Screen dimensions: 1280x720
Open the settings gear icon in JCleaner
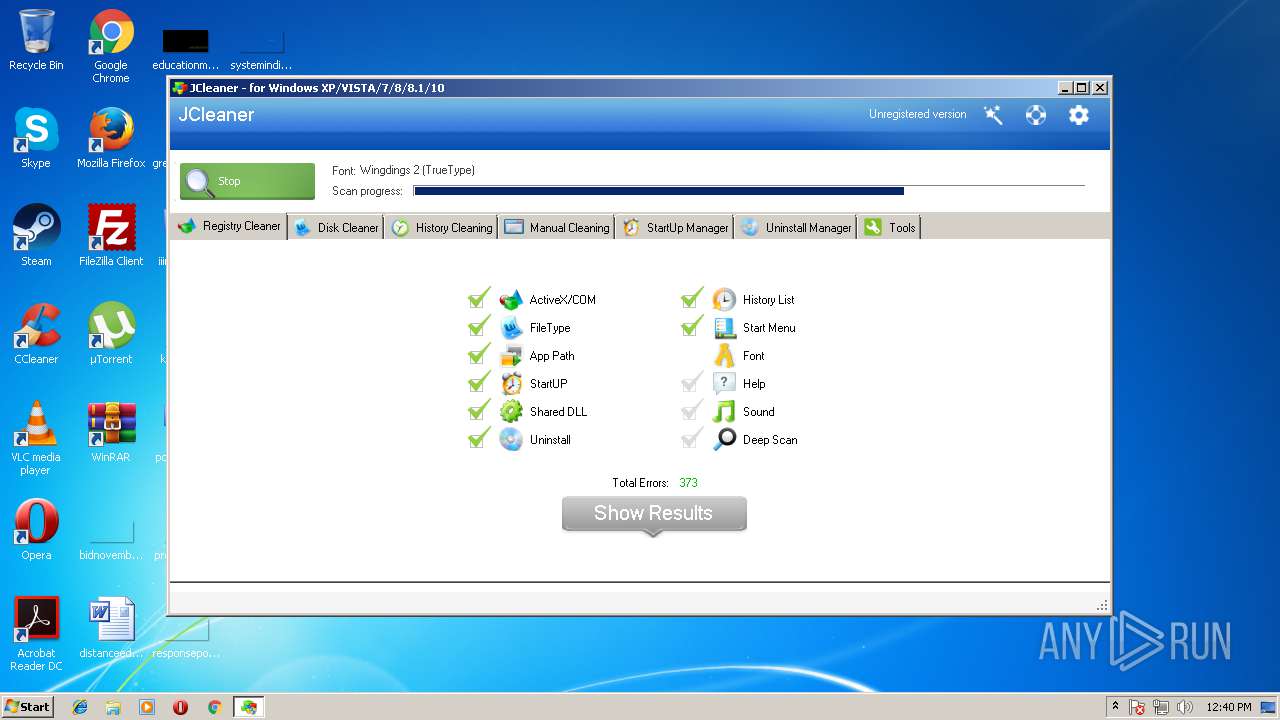click(1078, 115)
